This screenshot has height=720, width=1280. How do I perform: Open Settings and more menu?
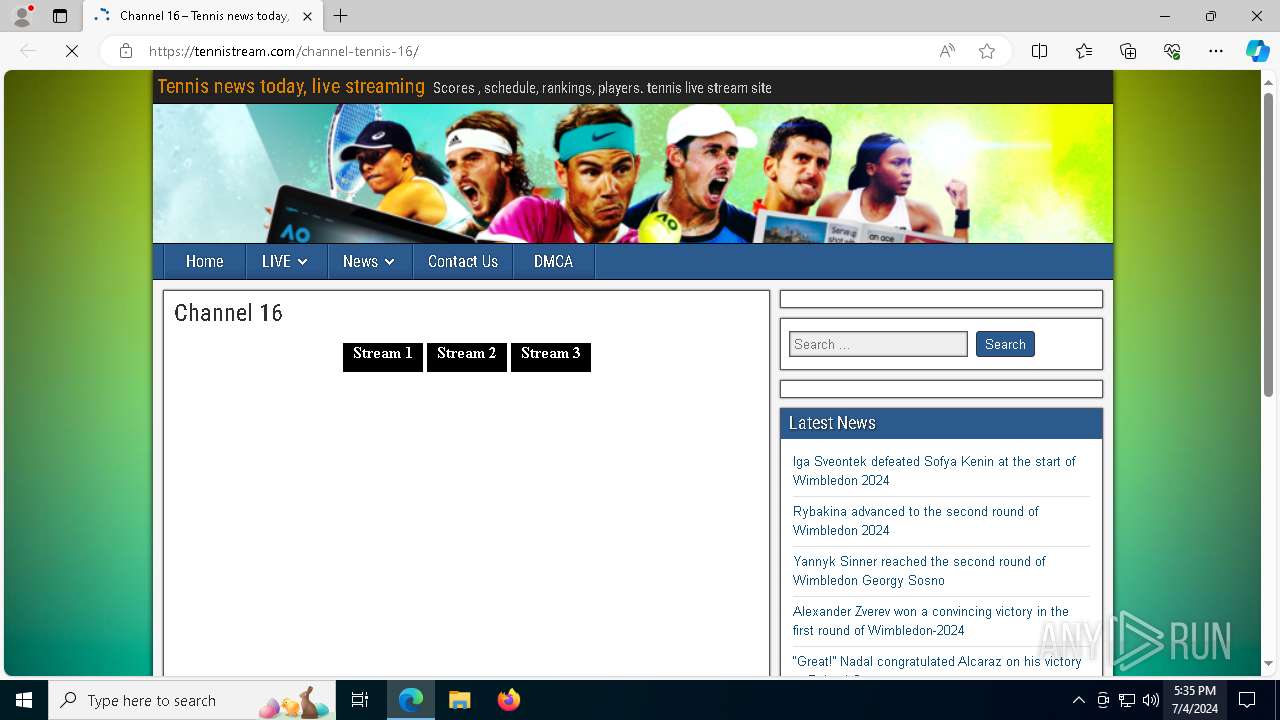1216,51
